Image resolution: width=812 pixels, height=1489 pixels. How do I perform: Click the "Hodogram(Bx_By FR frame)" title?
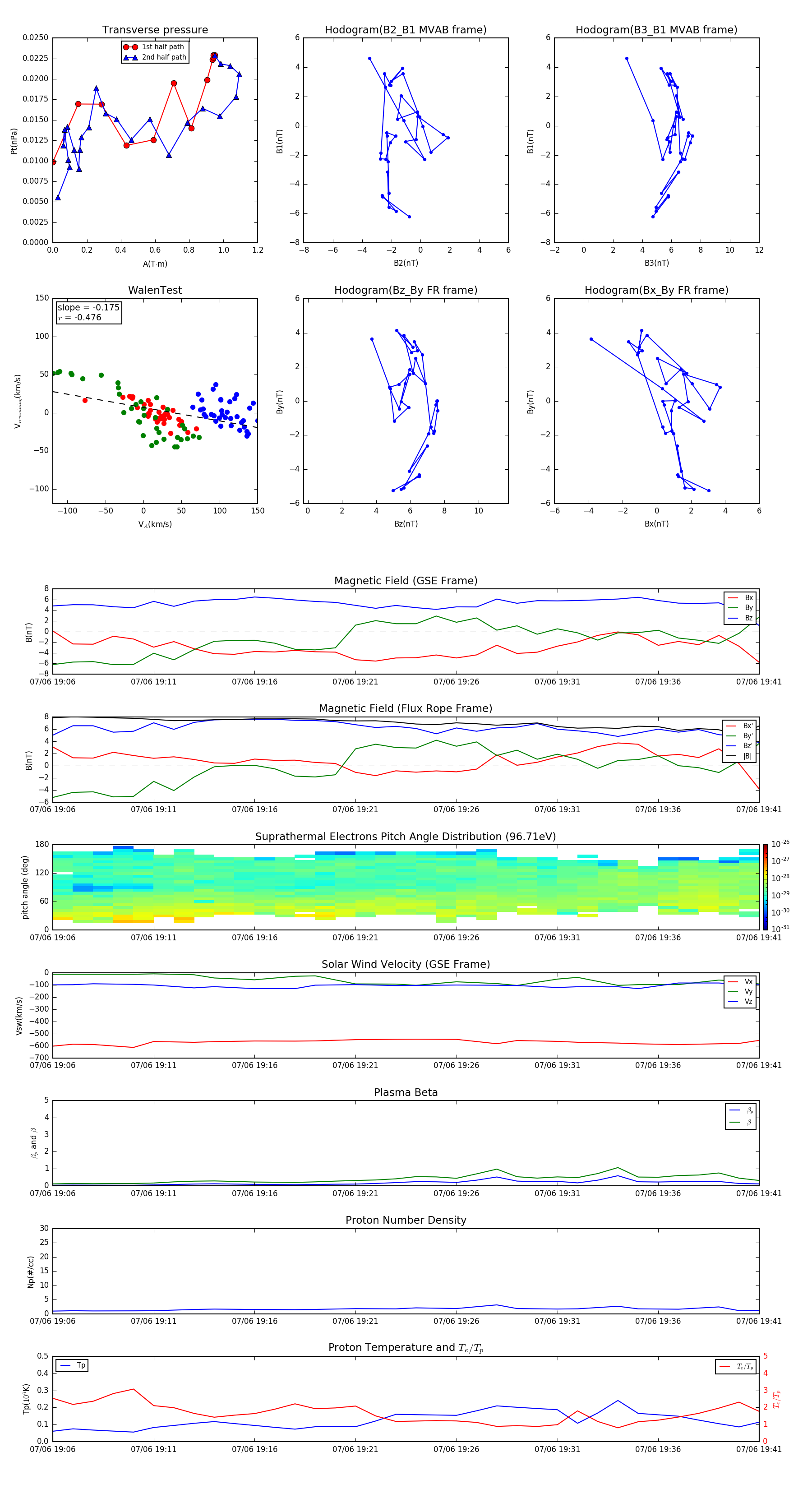[x=656, y=290]
